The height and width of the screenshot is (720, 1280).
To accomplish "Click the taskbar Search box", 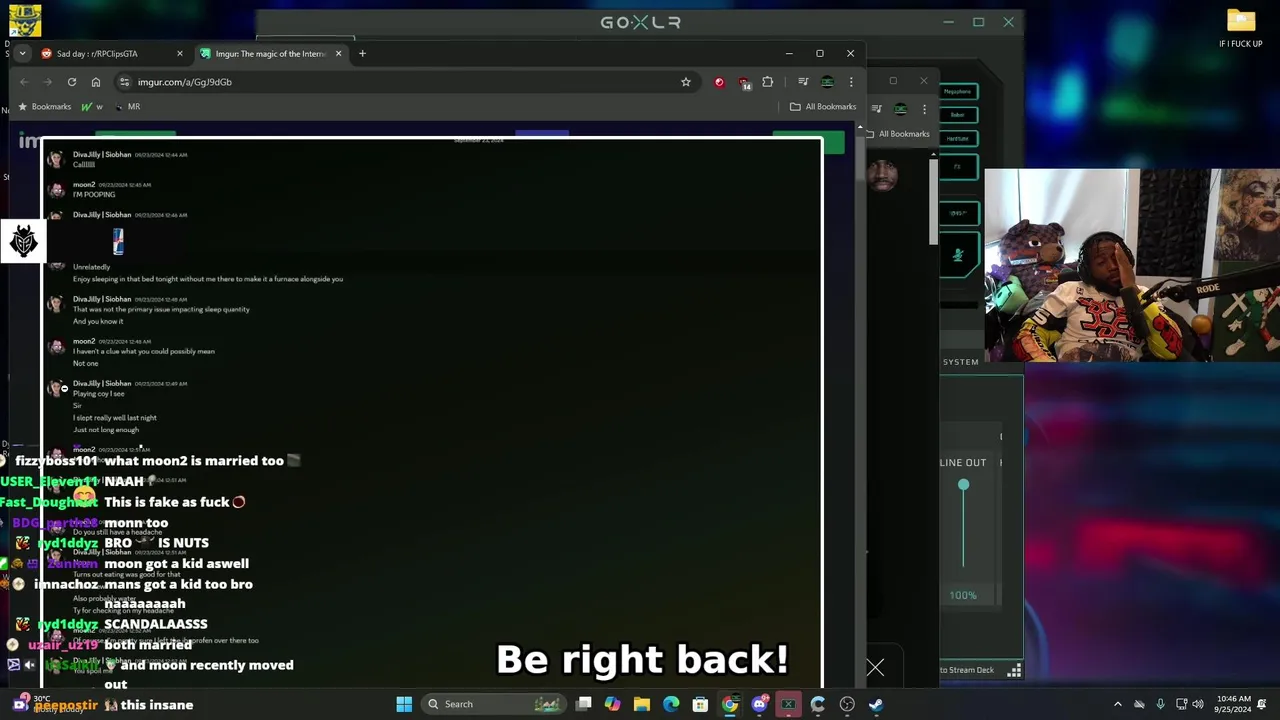I will [492, 704].
